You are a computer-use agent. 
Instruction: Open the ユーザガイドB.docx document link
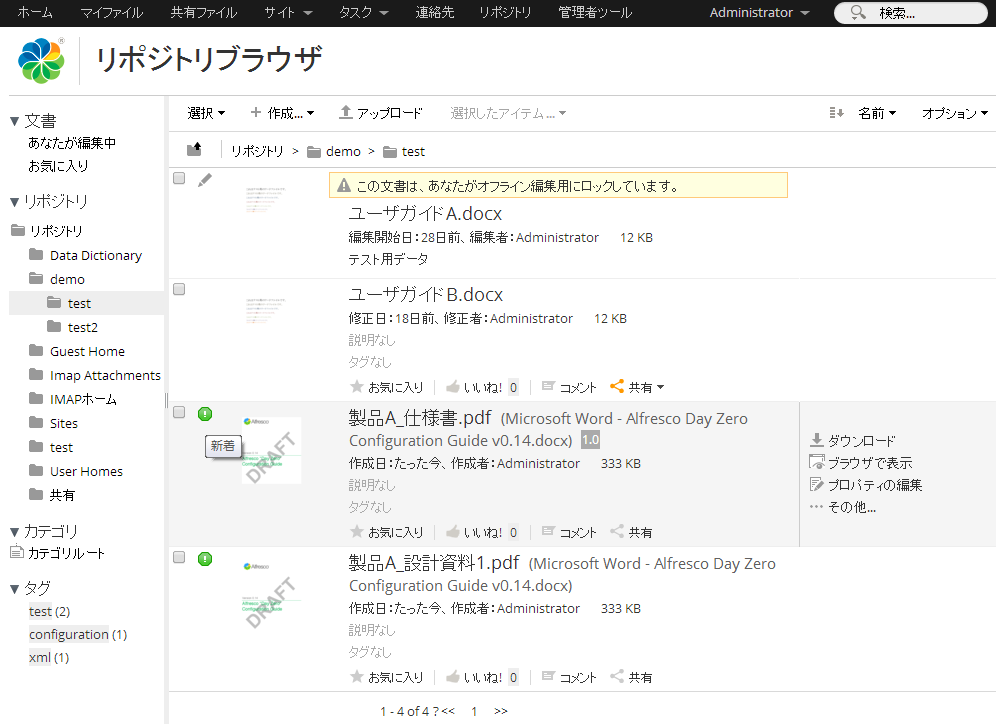tap(426, 295)
